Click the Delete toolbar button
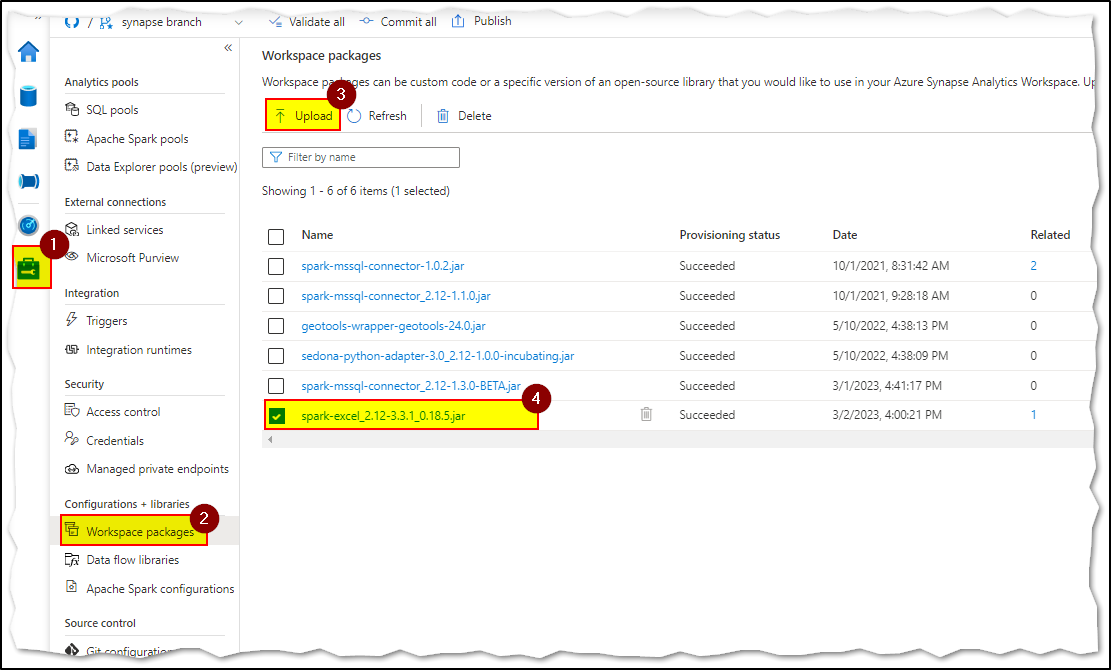 coord(464,115)
